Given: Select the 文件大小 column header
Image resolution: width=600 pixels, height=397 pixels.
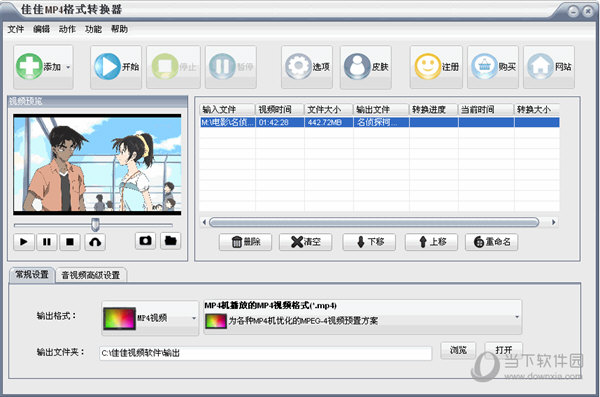Looking at the screenshot, I should (329, 109).
